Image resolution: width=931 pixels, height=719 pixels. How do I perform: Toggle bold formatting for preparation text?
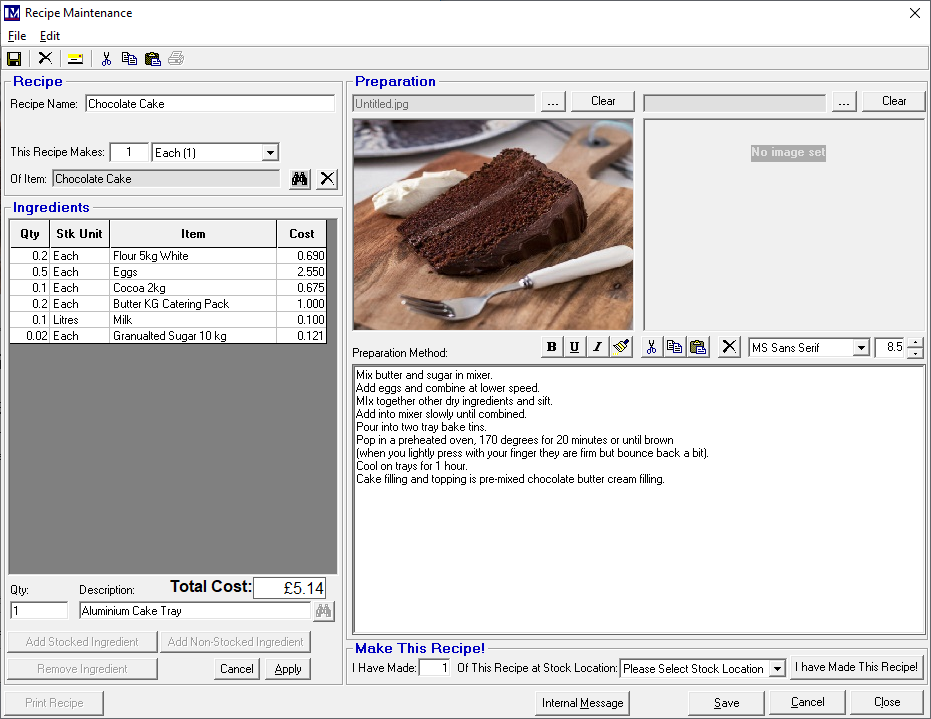(x=551, y=347)
